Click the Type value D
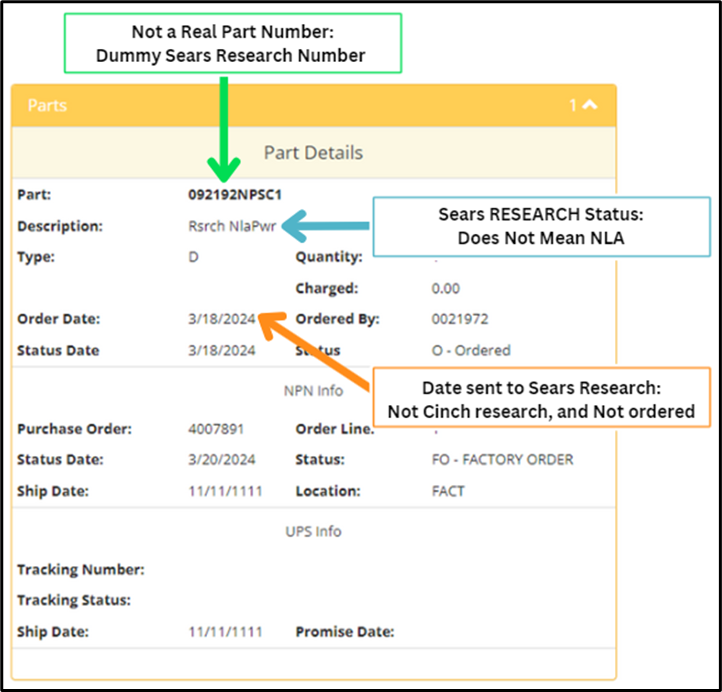Viewport: 722px width, 692px height. coord(193,257)
